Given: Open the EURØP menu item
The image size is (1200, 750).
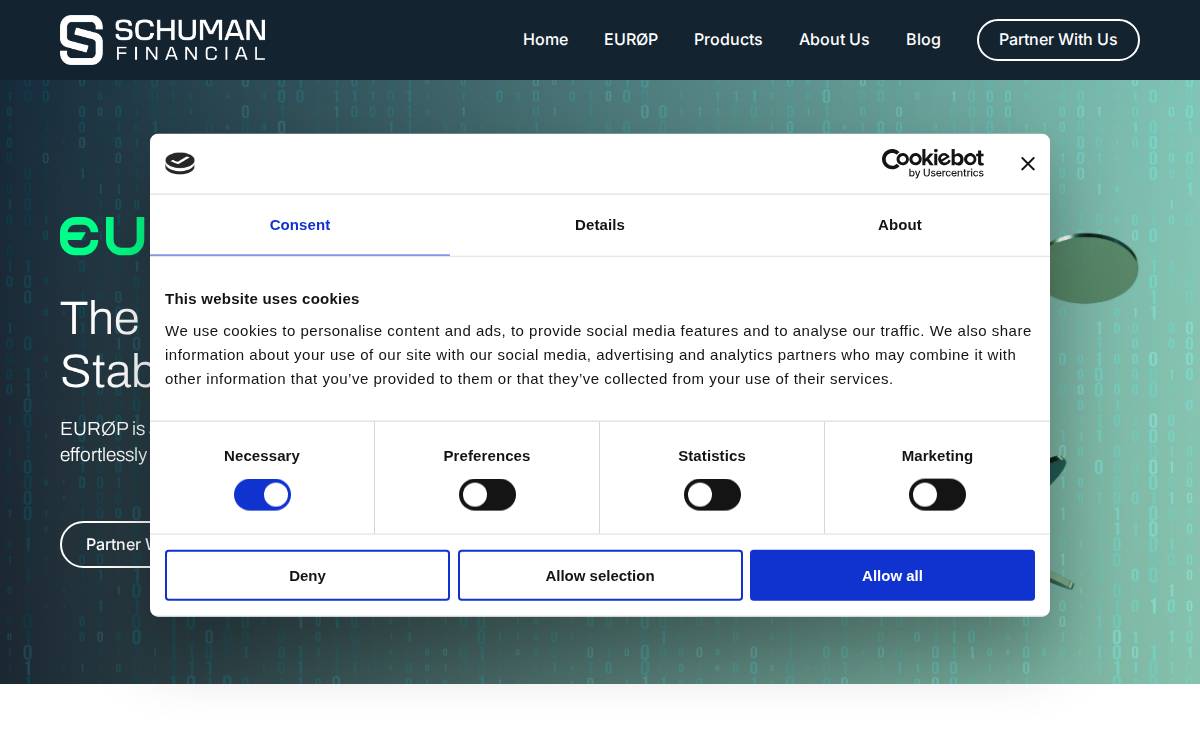Looking at the screenshot, I should coord(631,40).
